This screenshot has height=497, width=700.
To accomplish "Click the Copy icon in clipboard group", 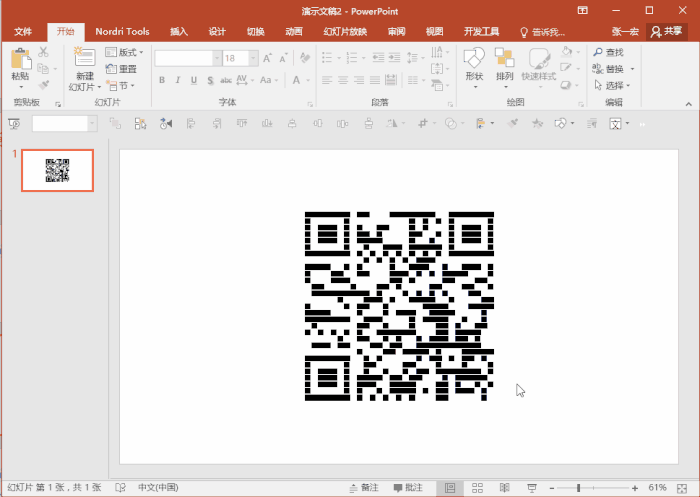I will pos(43,68).
